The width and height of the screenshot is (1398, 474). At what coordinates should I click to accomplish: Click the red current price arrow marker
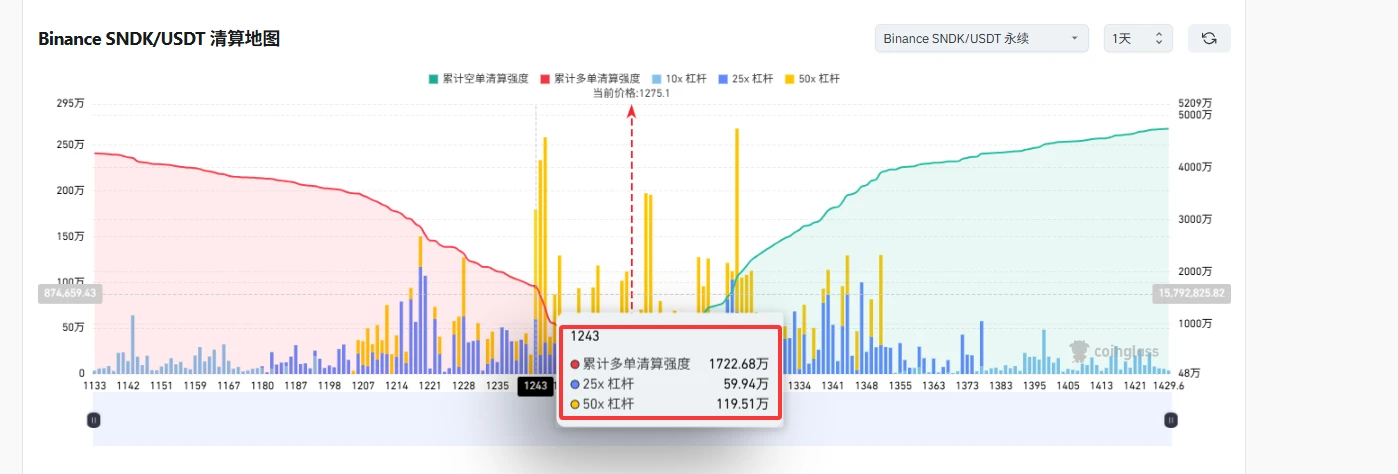[631, 113]
